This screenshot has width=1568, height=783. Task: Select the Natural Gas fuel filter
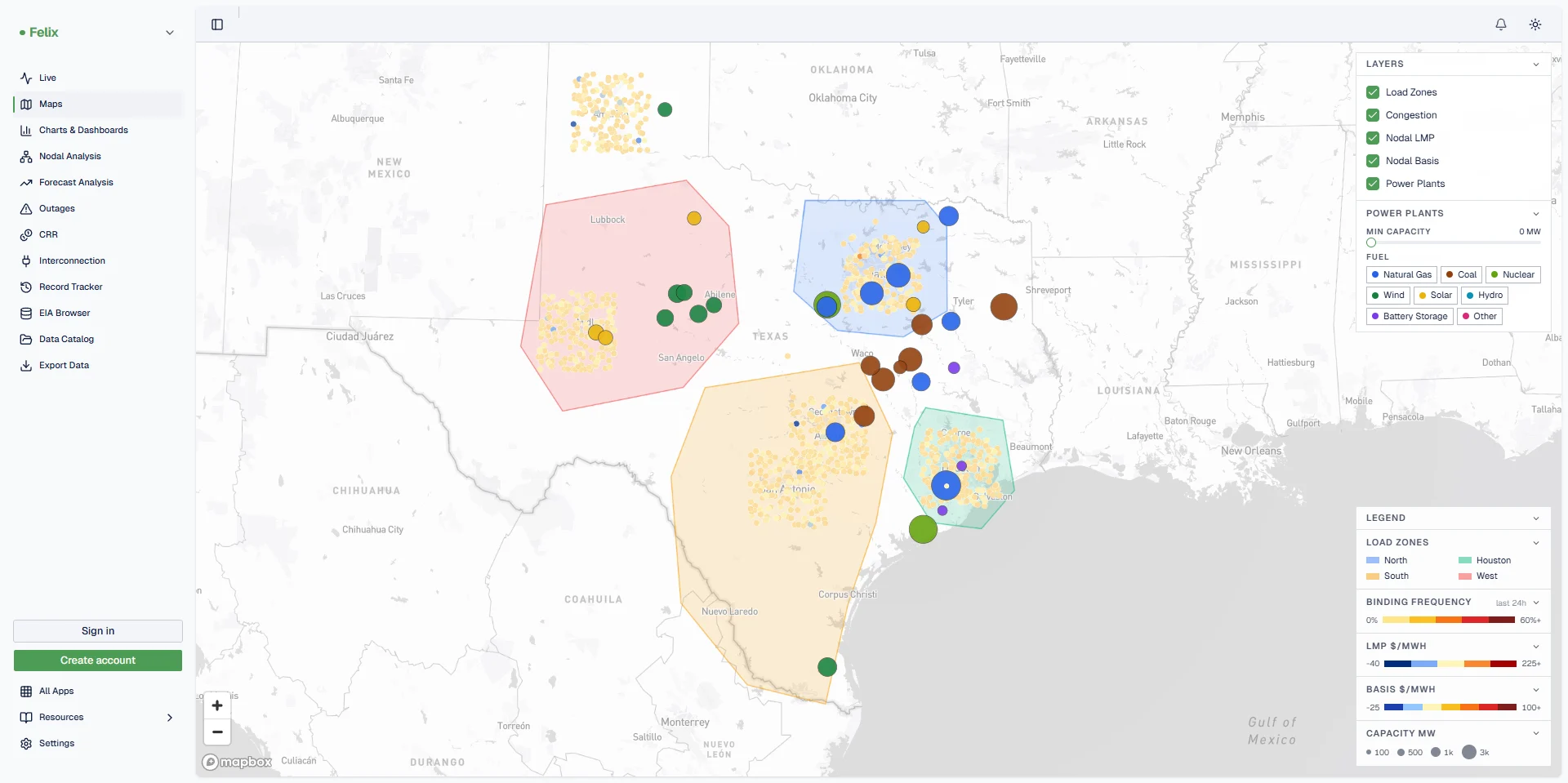tap(1401, 274)
